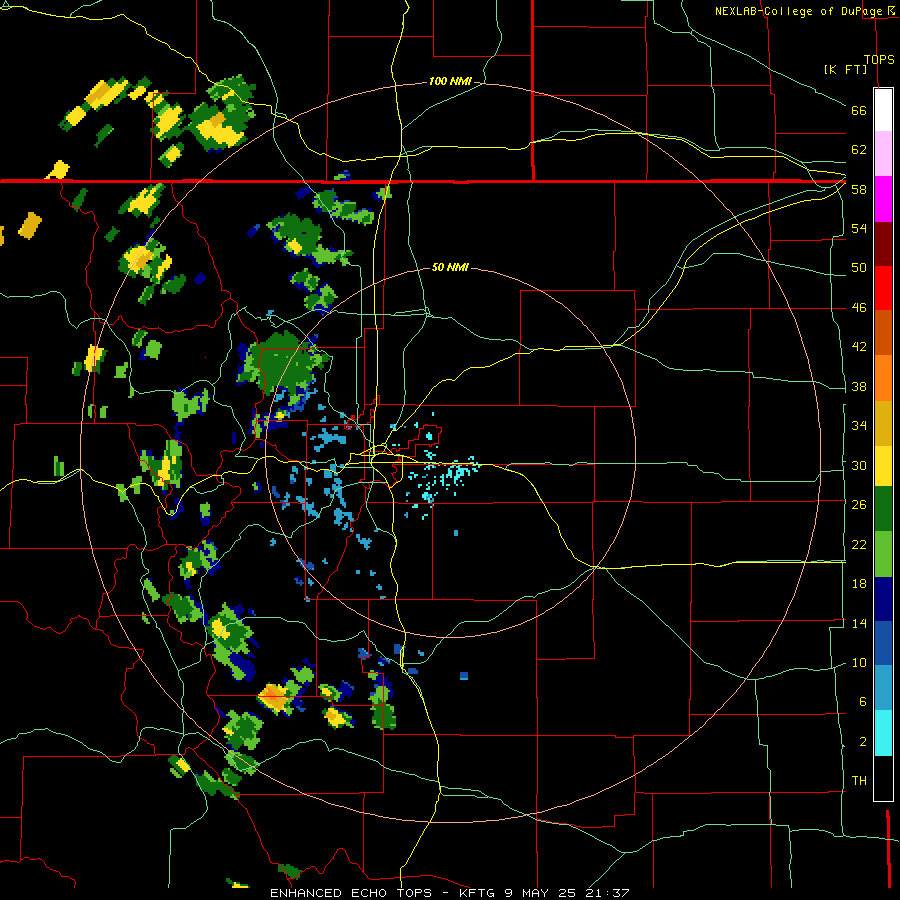Click the "TH" legend label
900x900 pixels.
coord(859,781)
